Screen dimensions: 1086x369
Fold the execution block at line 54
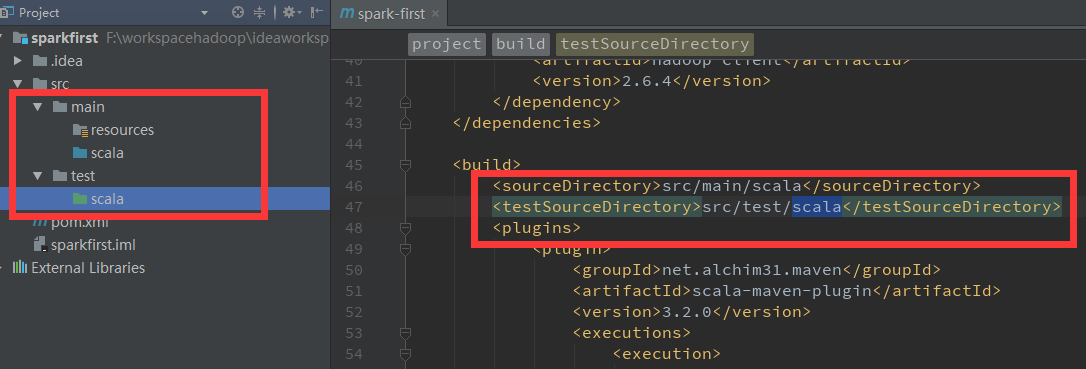coord(406,354)
